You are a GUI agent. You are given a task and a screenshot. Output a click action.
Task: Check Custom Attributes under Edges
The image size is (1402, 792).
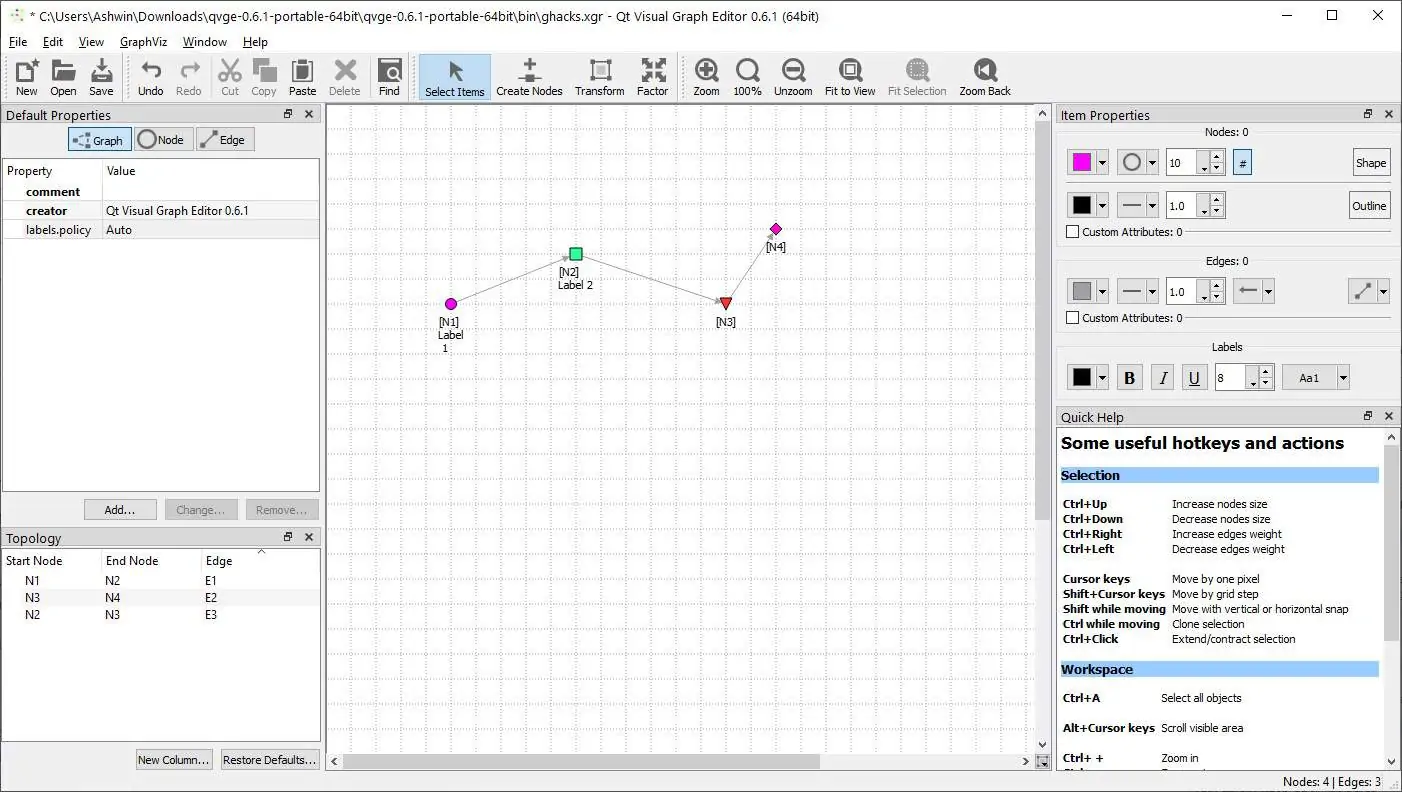click(x=1073, y=318)
